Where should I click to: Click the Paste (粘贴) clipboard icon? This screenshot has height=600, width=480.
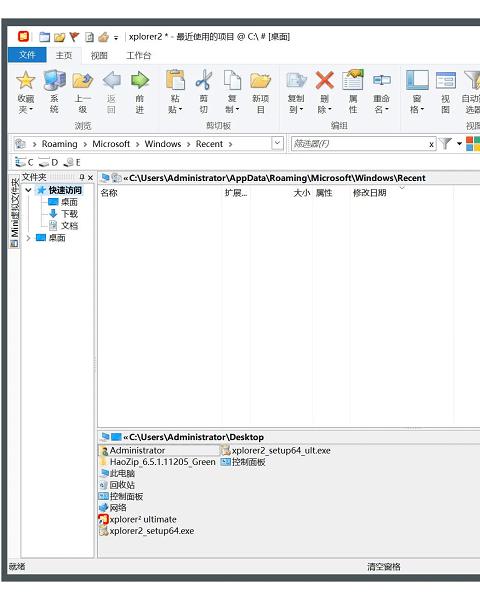click(175, 80)
